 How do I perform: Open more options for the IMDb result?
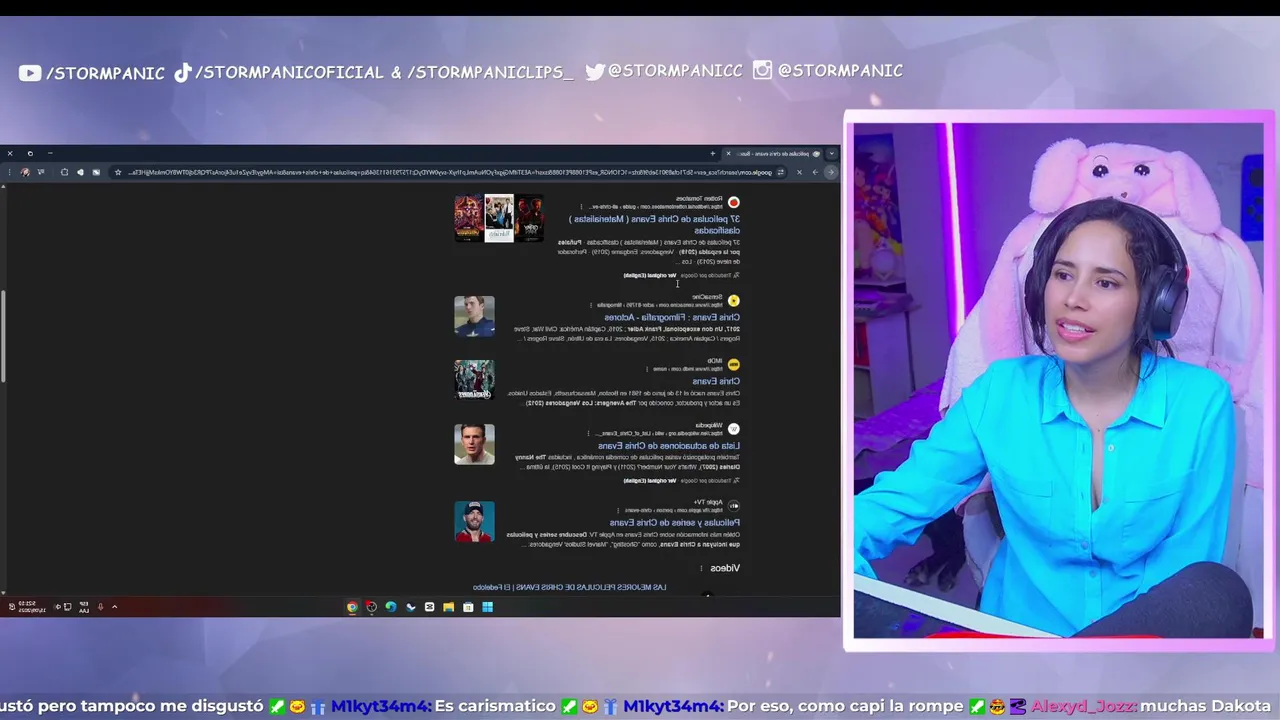click(647, 369)
